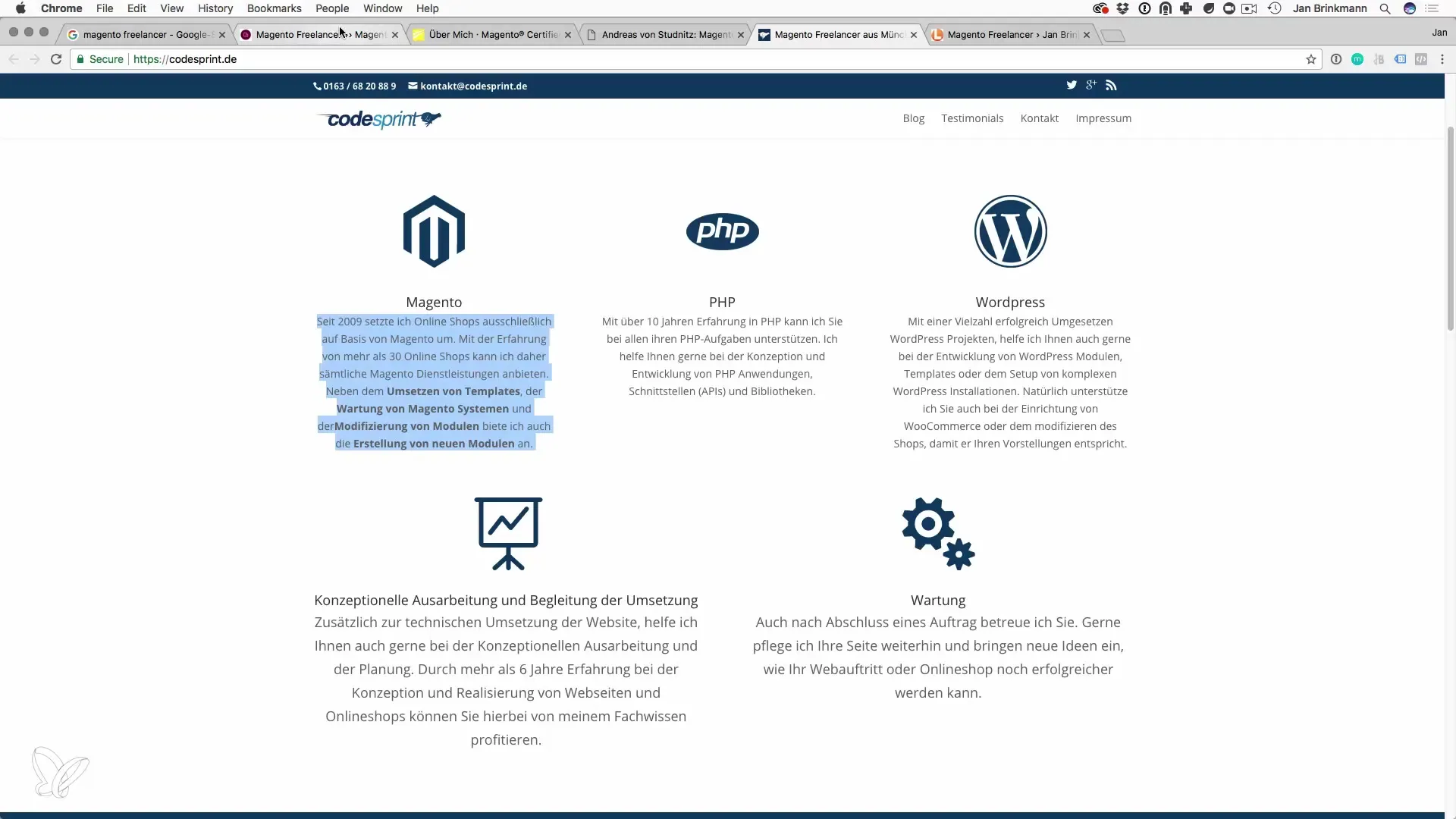Click the kontakt@codesprint.de email link
This screenshot has height=819, width=1456.
[468, 86]
